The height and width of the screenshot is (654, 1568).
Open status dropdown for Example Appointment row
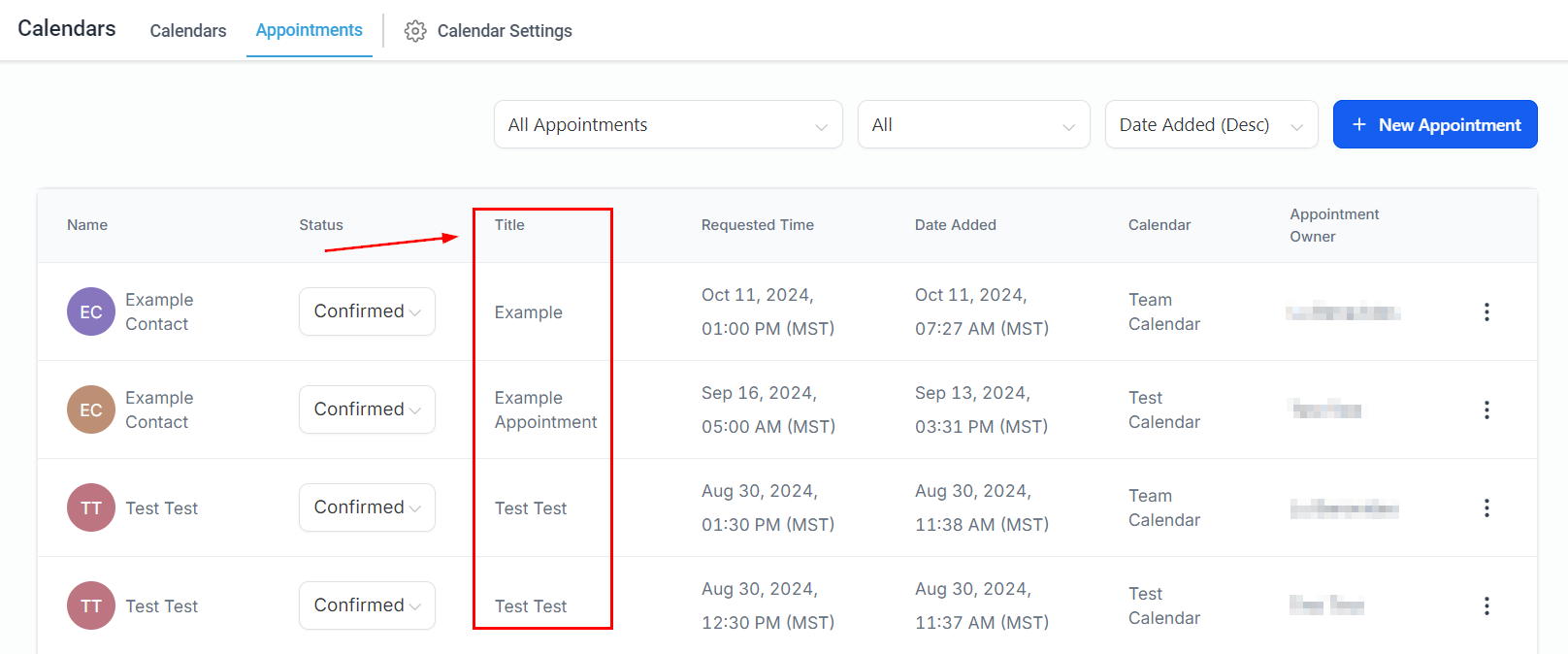pyautogui.click(x=367, y=409)
